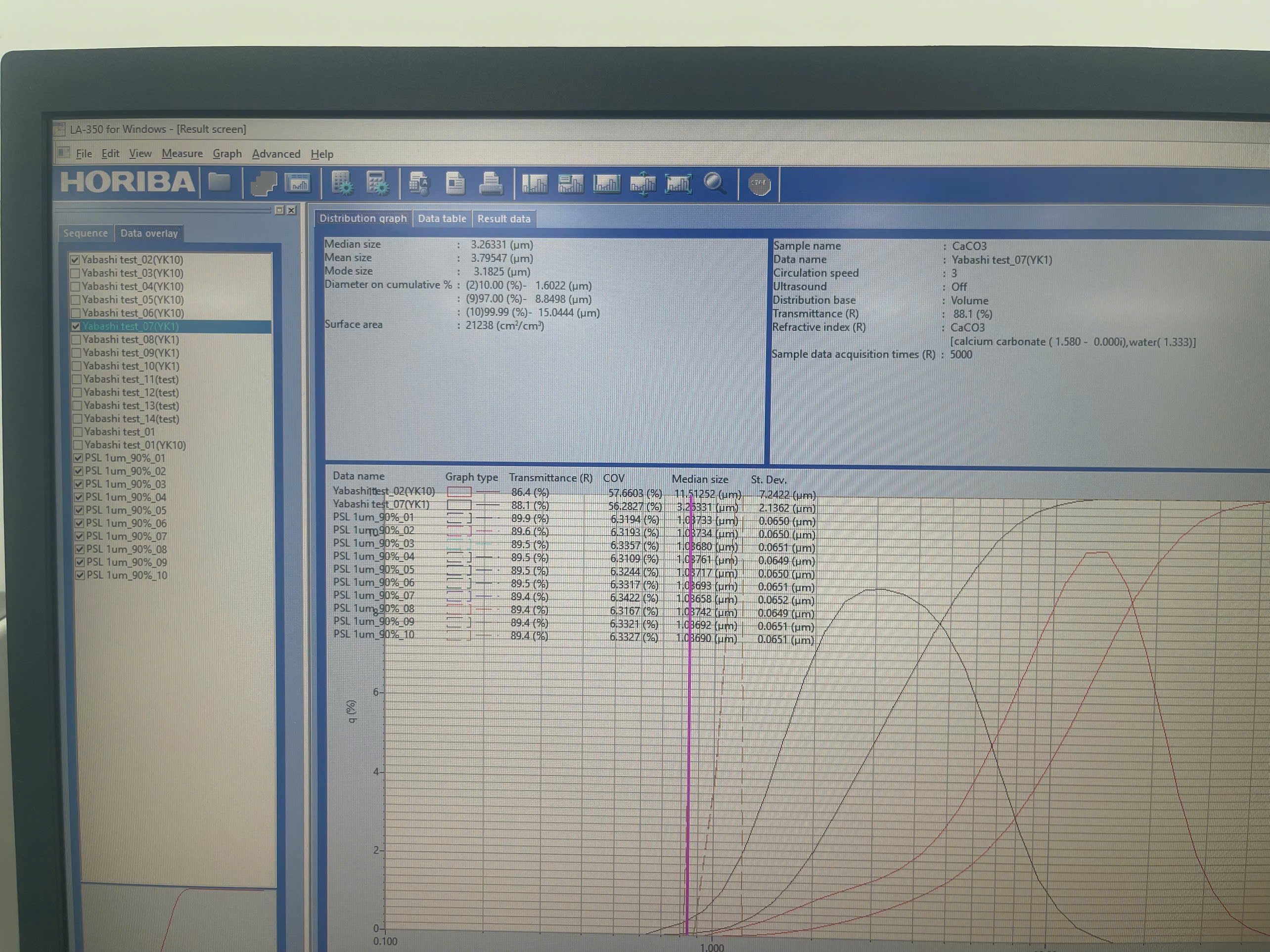Enable the Yabashi test_08(YK1) checkbox
The height and width of the screenshot is (952, 1270).
coord(76,340)
